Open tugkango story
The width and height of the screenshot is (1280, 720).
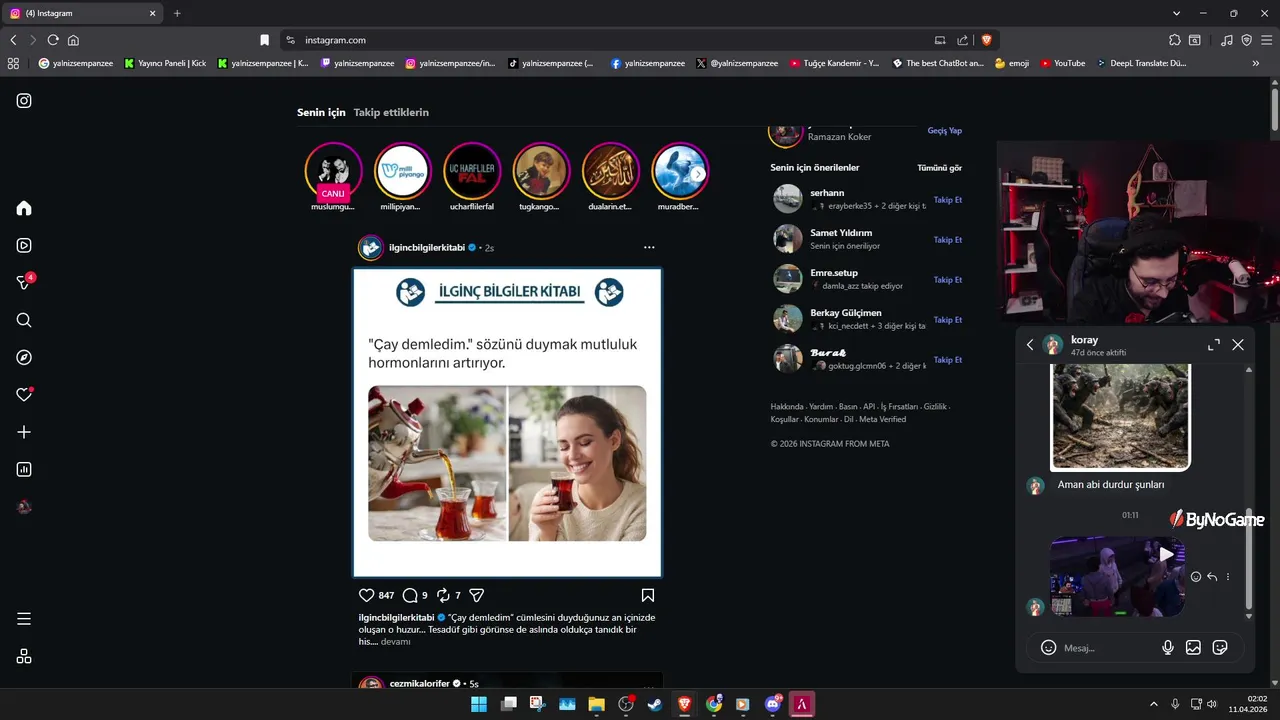coord(541,171)
